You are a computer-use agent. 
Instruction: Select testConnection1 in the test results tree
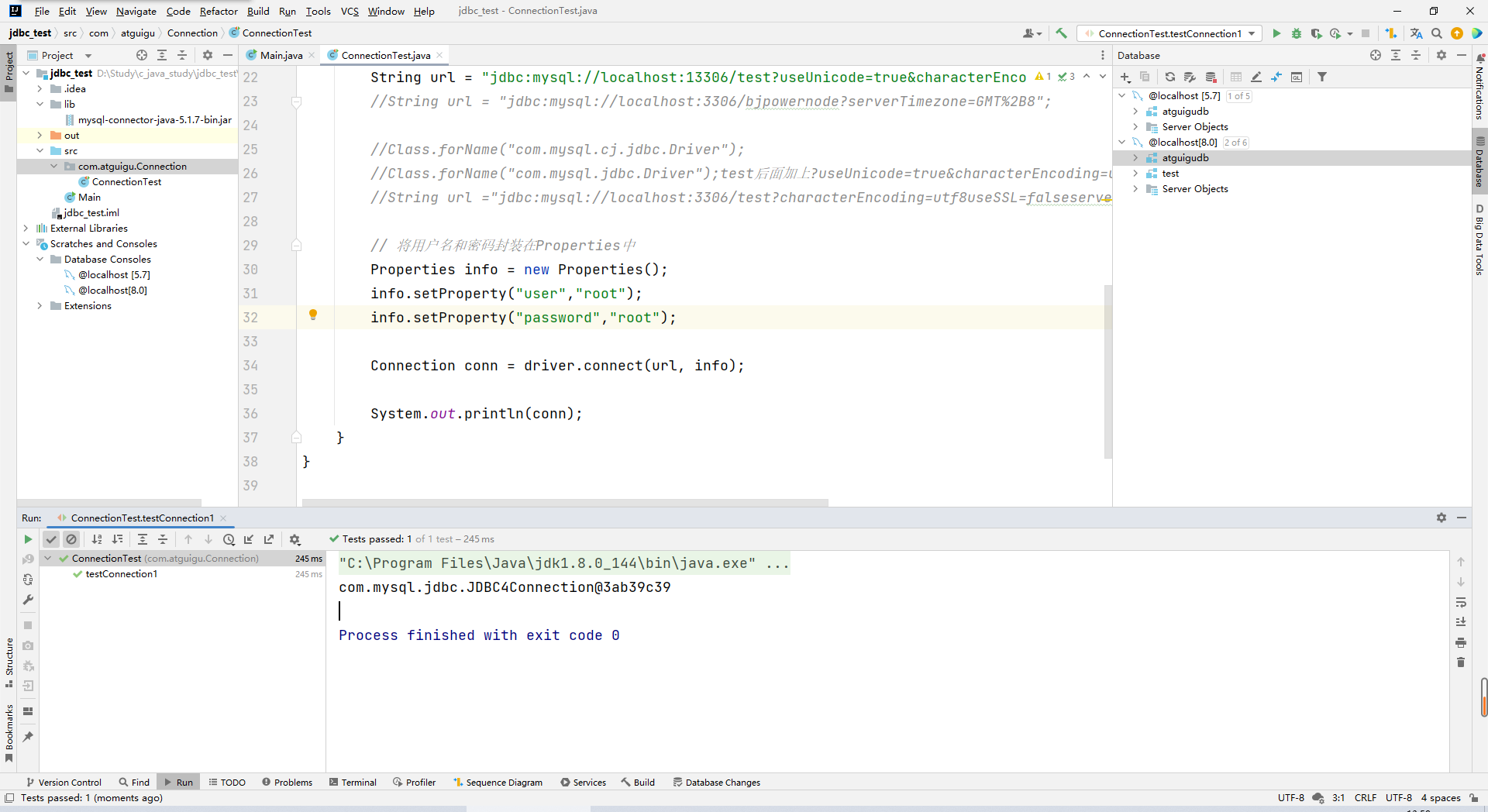[x=122, y=574]
